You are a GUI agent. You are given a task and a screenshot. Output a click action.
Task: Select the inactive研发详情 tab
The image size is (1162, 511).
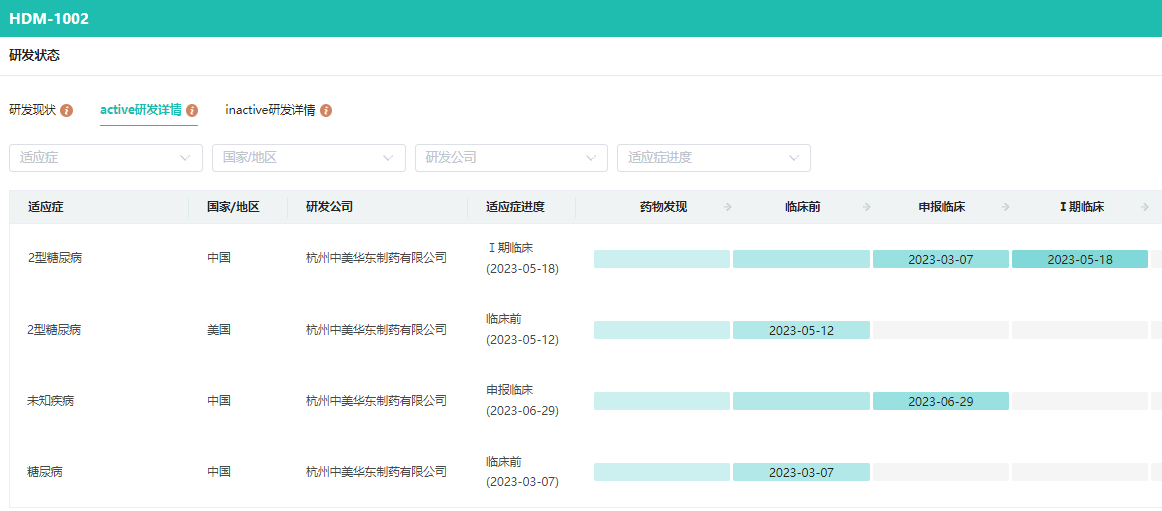pos(270,110)
